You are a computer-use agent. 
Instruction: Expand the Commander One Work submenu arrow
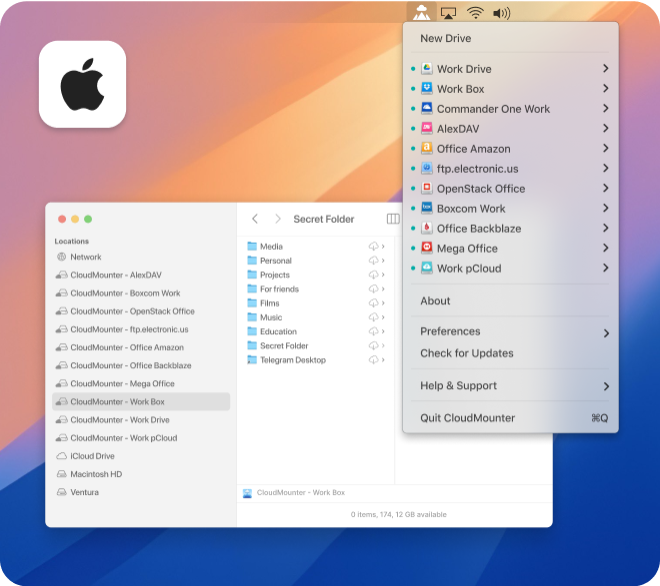[605, 108]
